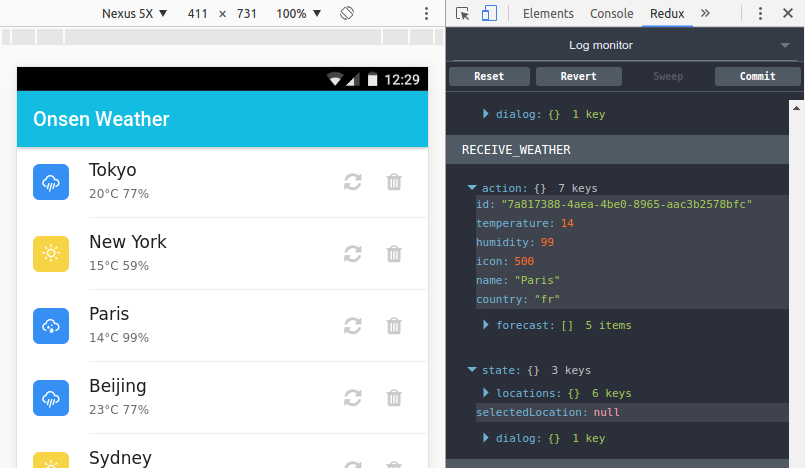This screenshot has height=468, width=805.
Task: Open the New York location entry
Action: pyautogui.click(x=222, y=254)
